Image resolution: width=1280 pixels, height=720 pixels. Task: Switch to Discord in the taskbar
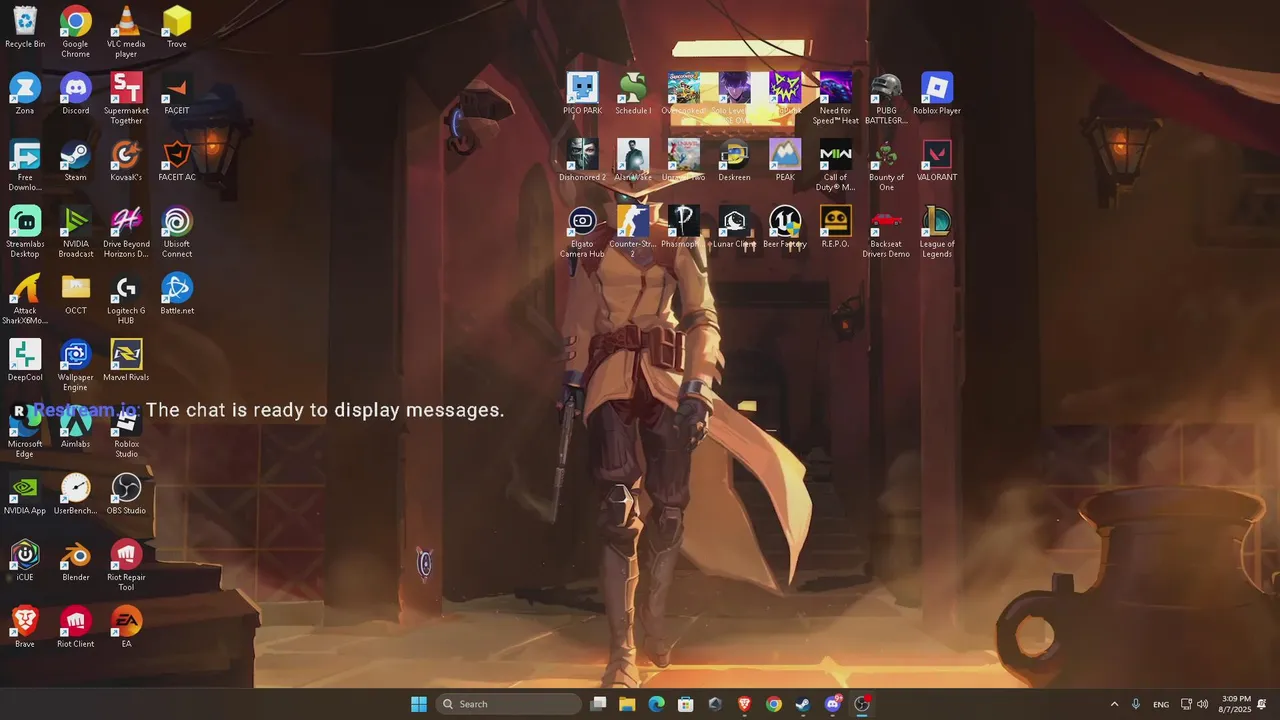click(833, 704)
